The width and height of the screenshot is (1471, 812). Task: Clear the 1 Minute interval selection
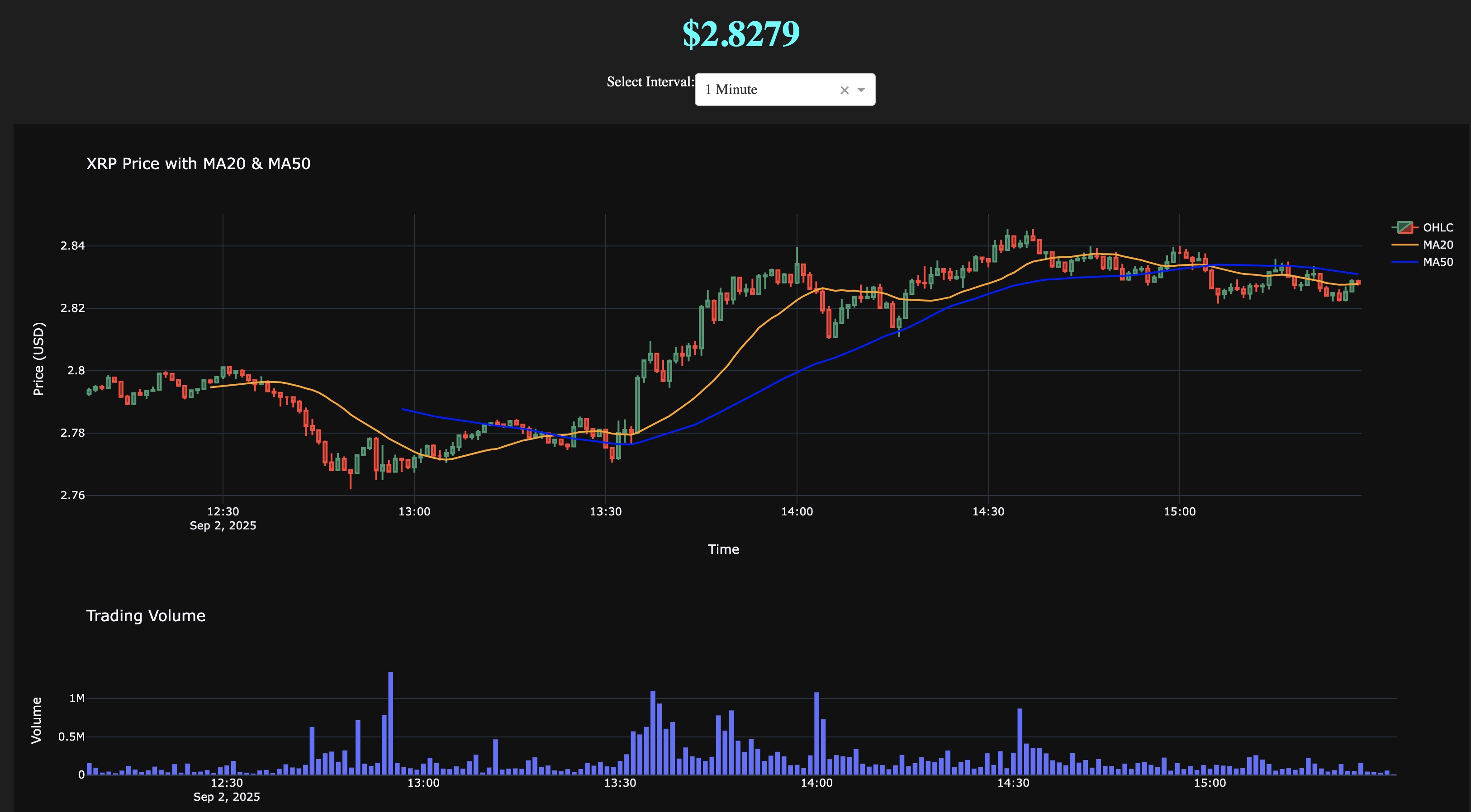(x=844, y=90)
